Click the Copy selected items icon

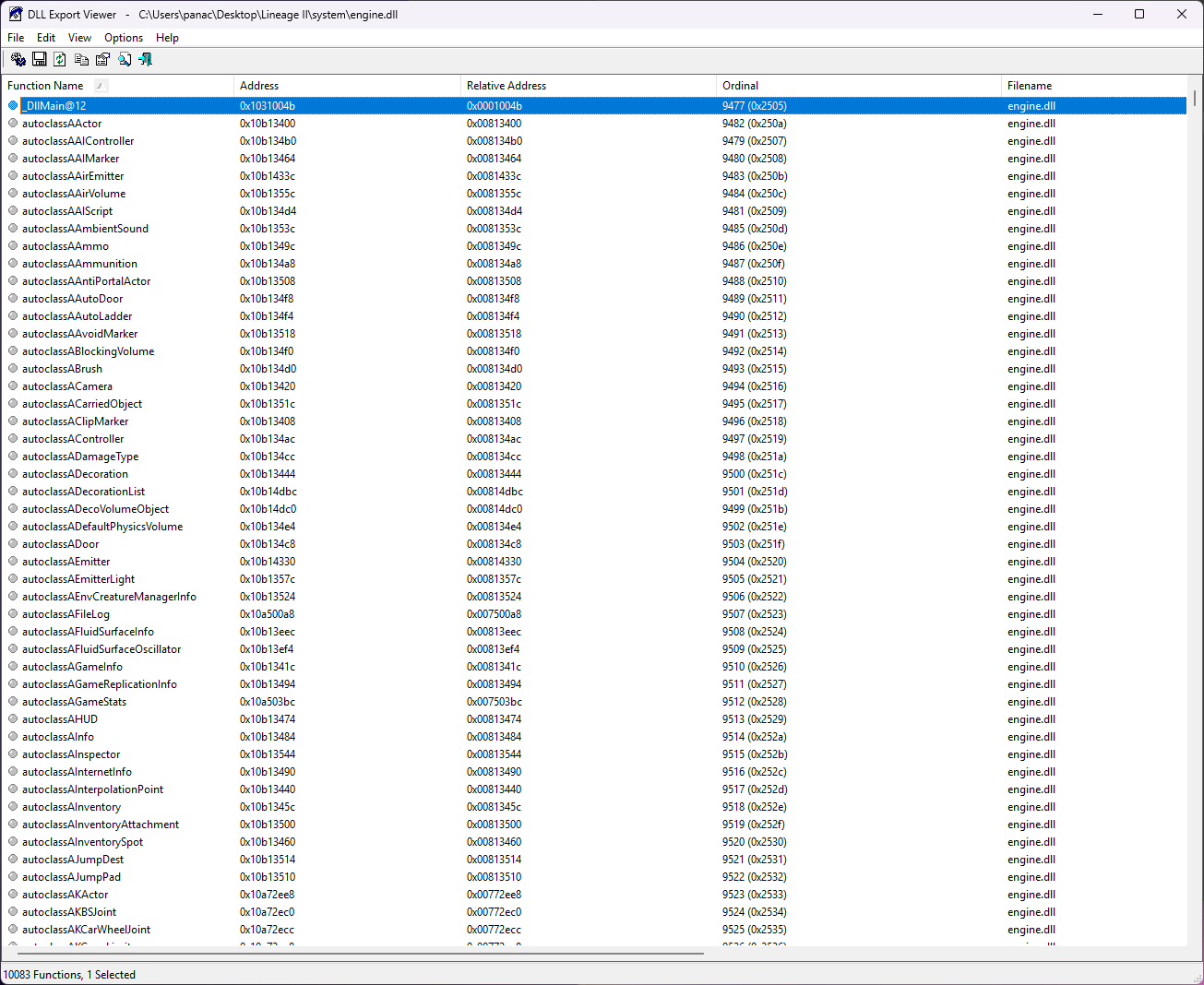point(81,59)
